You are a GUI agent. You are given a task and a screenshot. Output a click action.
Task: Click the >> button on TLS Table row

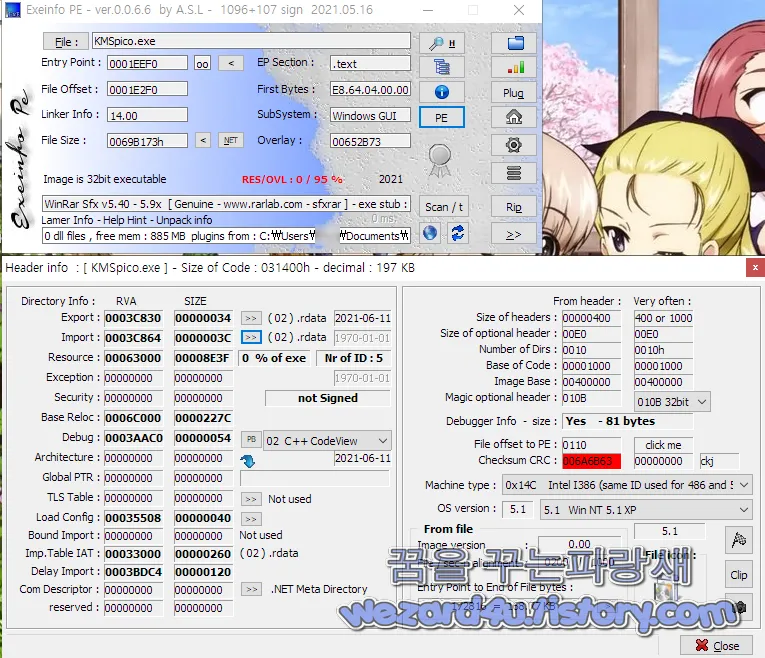(x=251, y=499)
